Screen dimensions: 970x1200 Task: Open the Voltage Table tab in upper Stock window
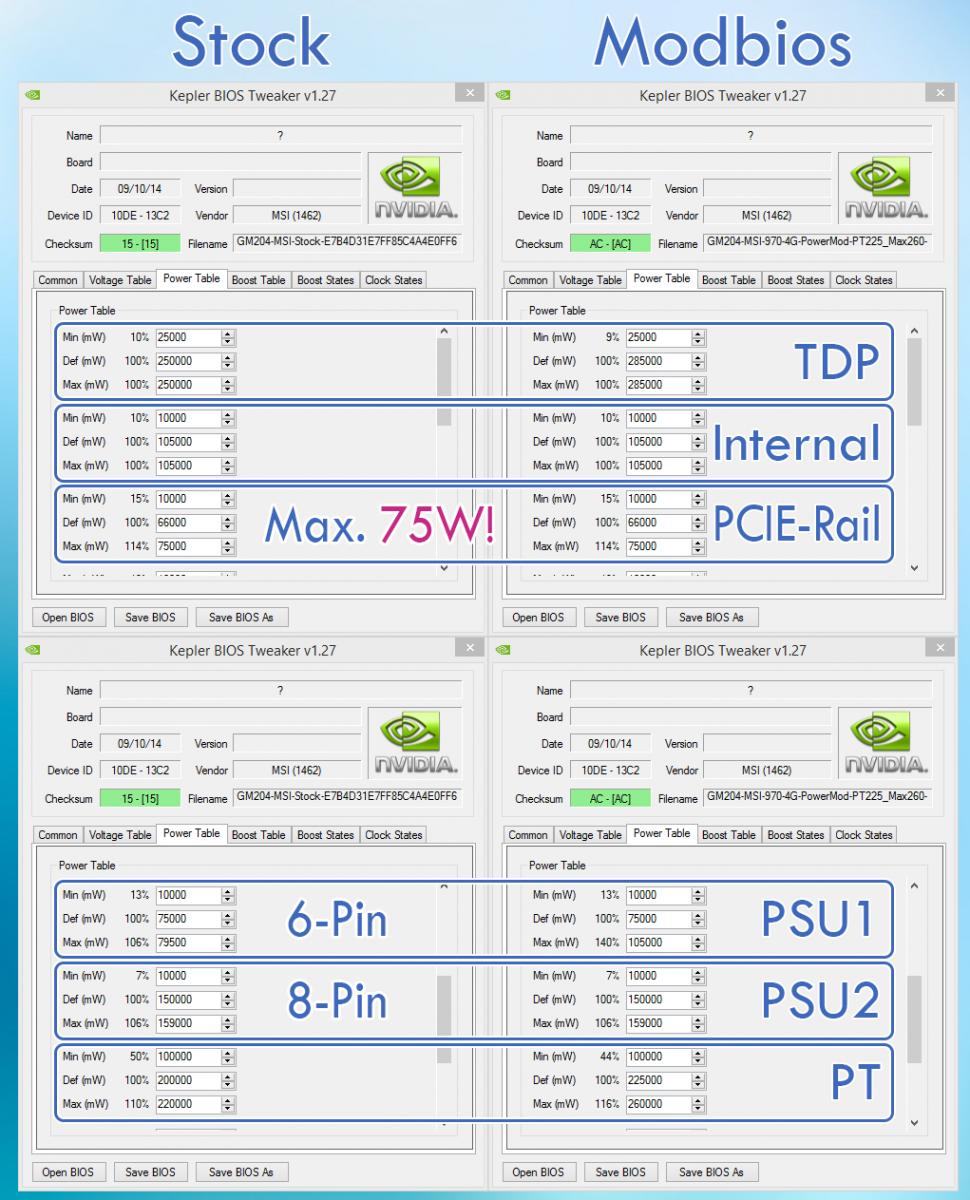[x=120, y=280]
